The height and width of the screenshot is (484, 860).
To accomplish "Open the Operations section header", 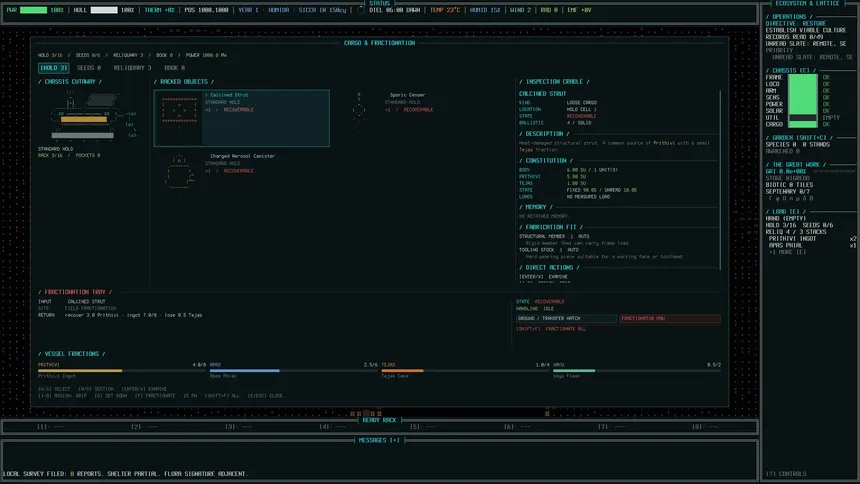I will (x=789, y=17).
